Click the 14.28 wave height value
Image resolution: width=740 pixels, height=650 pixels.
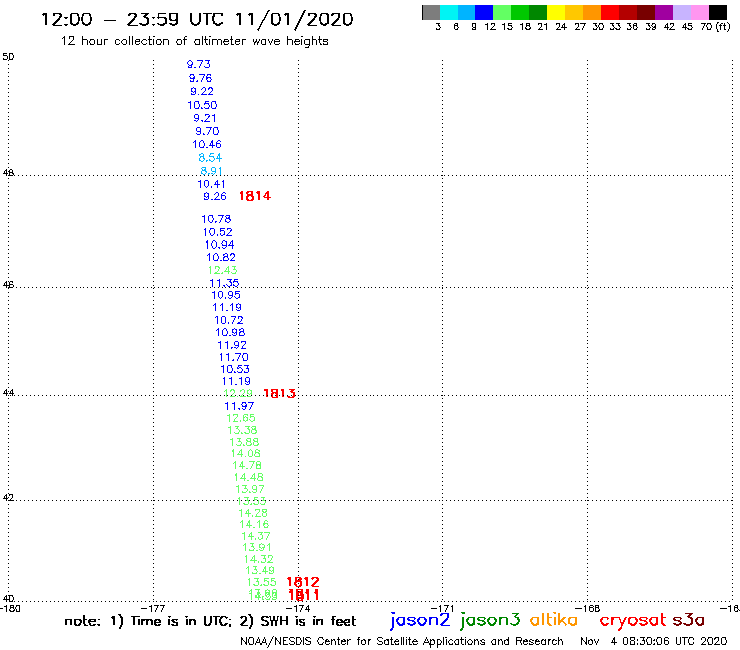[x=253, y=513]
